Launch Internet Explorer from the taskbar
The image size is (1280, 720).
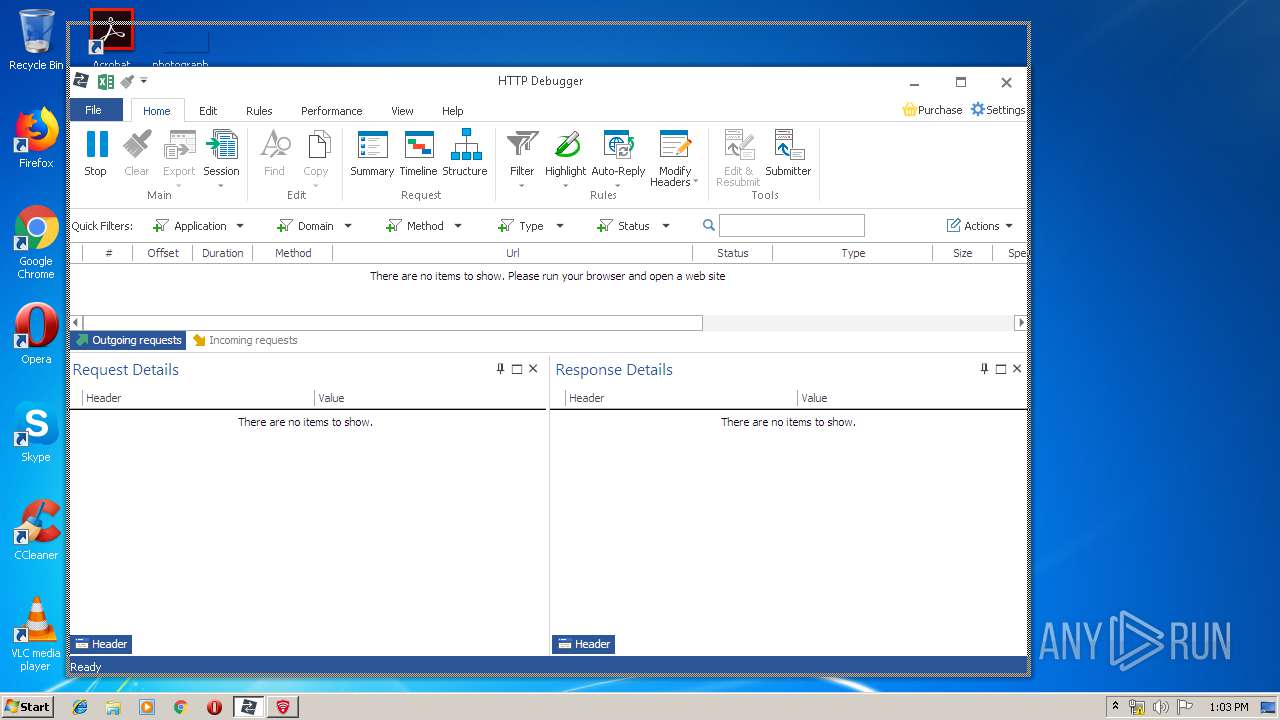(80, 707)
